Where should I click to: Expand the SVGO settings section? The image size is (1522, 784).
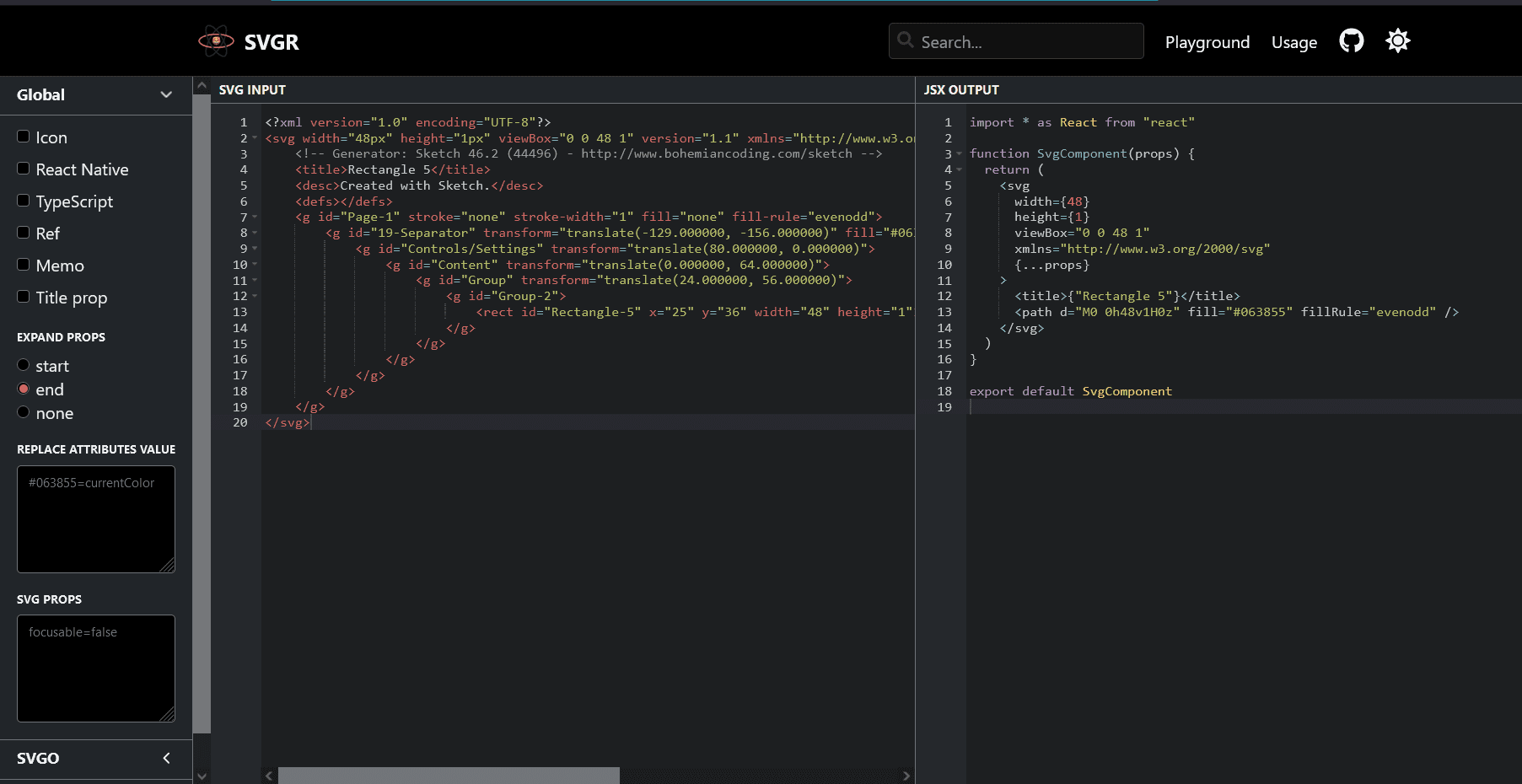(166, 758)
